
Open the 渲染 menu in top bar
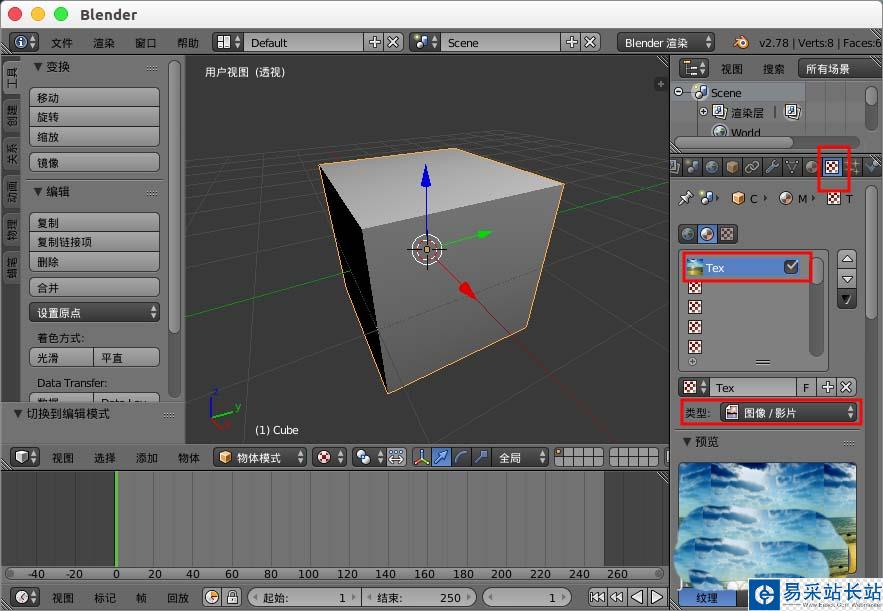pos(104,43)
